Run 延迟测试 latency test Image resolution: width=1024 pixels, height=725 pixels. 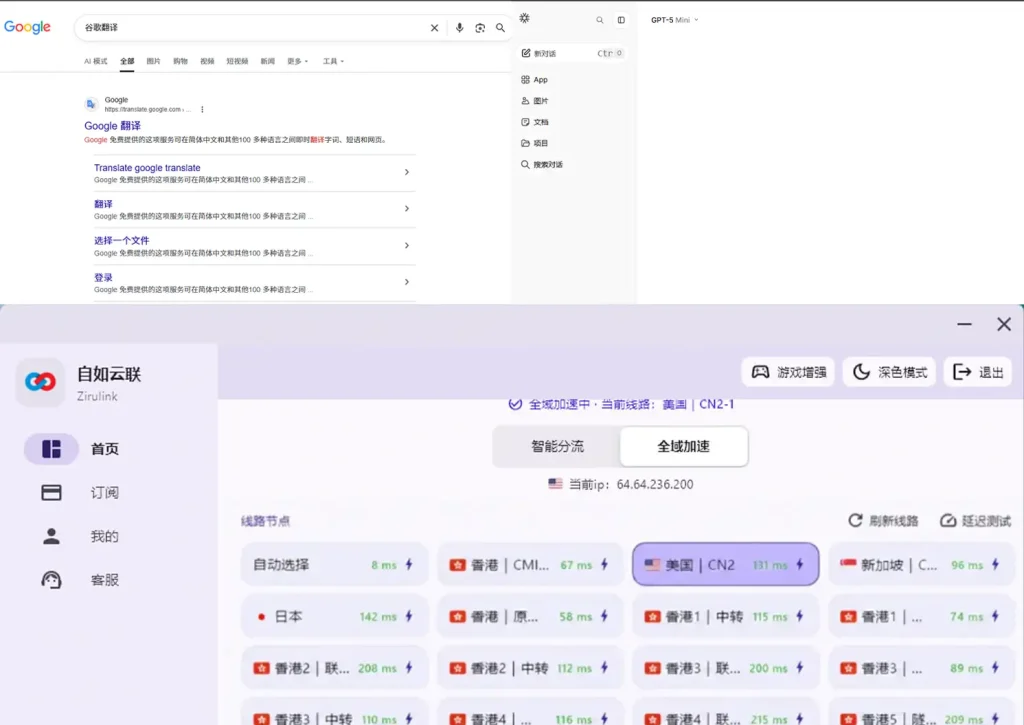pos(975,521)
